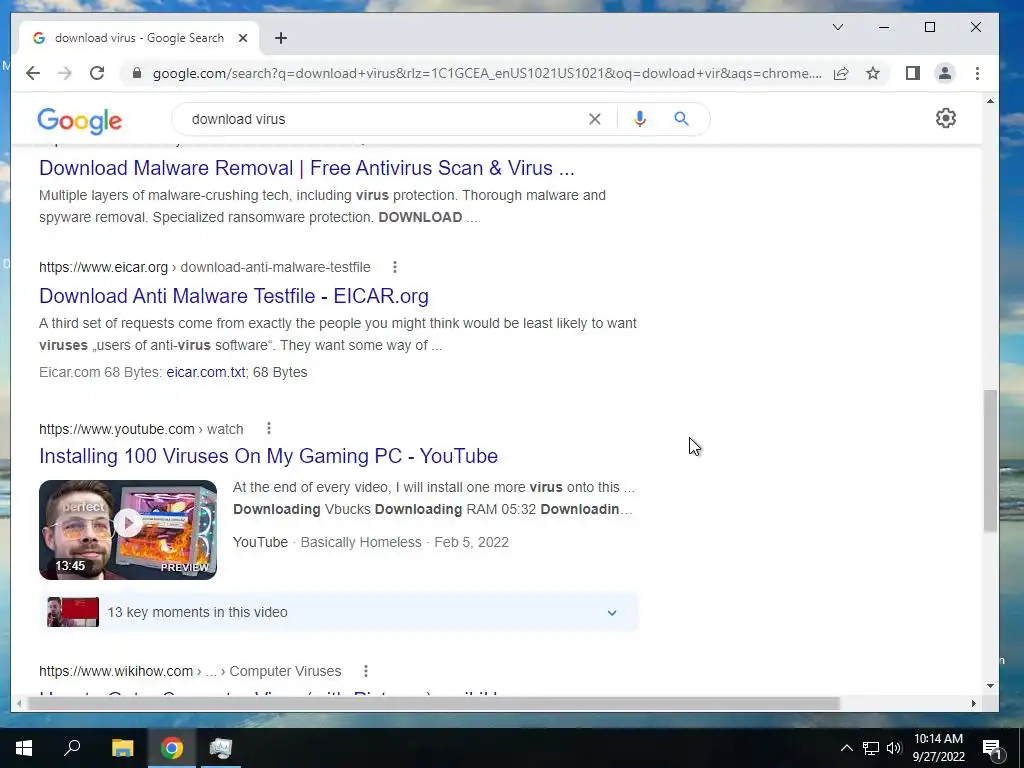Open options for the wikihow.com result
This screenshot has height=768, width=1024.
point(366,671)
